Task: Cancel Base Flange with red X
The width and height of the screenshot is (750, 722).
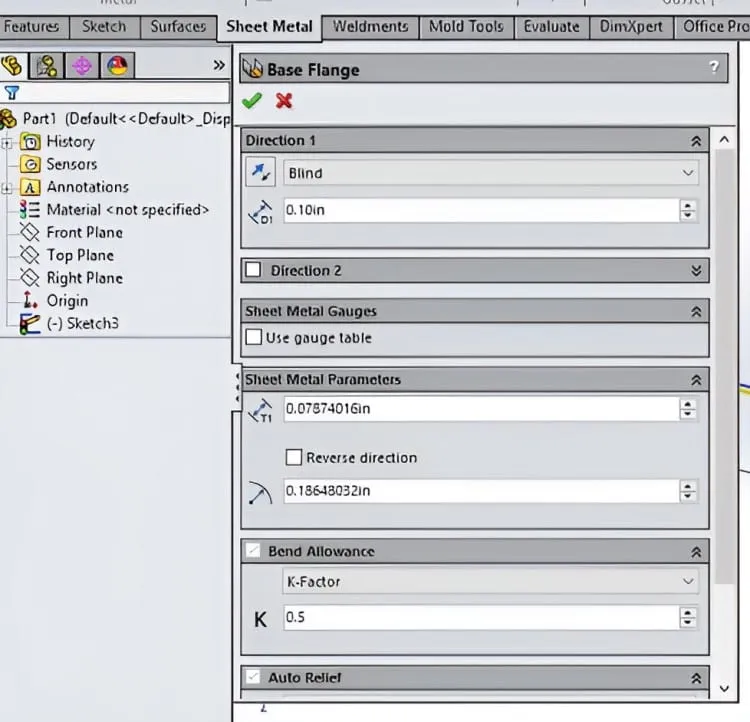Action: tap(284, 100)
